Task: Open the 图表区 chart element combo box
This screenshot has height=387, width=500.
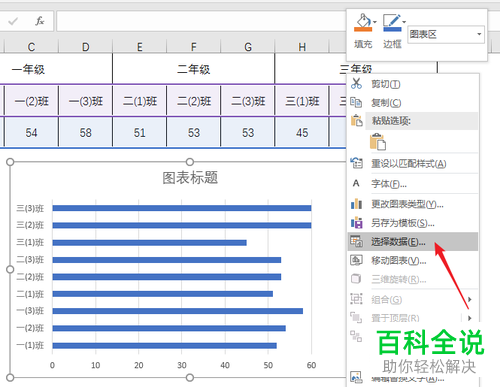Action: pos(446,34)
